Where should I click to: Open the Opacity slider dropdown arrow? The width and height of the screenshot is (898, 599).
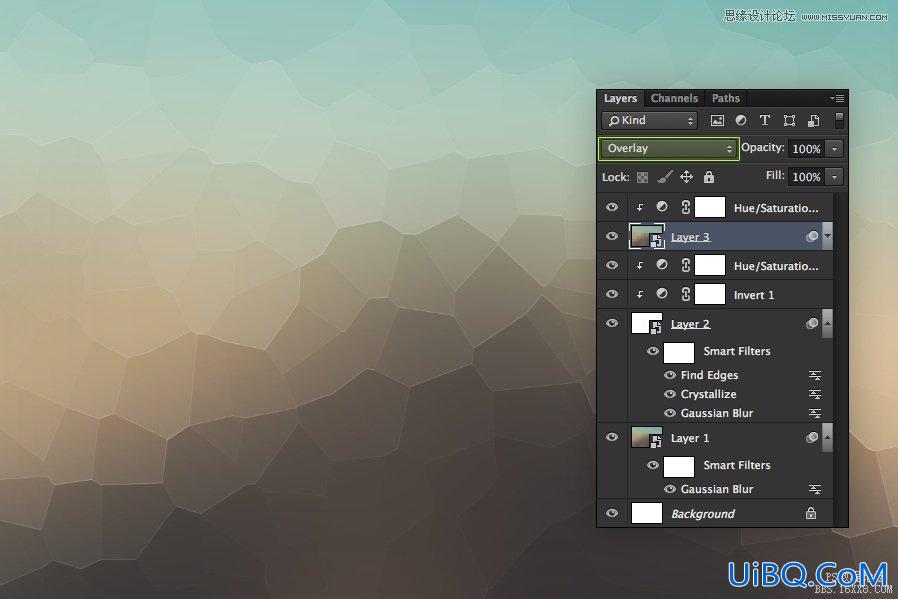[x=834, y=149]
